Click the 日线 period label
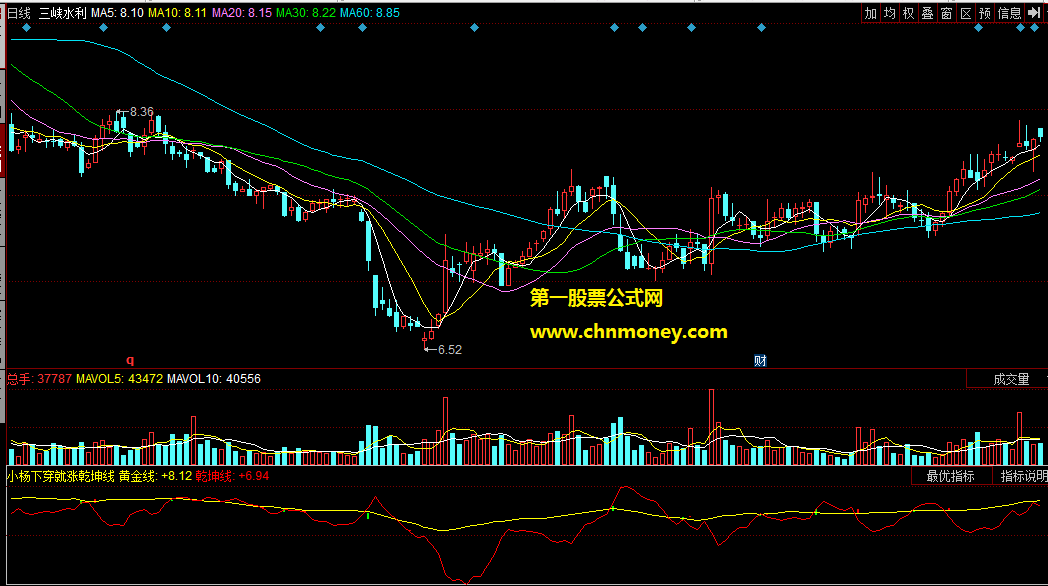The height and width of the screenshot is (586, 1048). click(x=19, y=13)
